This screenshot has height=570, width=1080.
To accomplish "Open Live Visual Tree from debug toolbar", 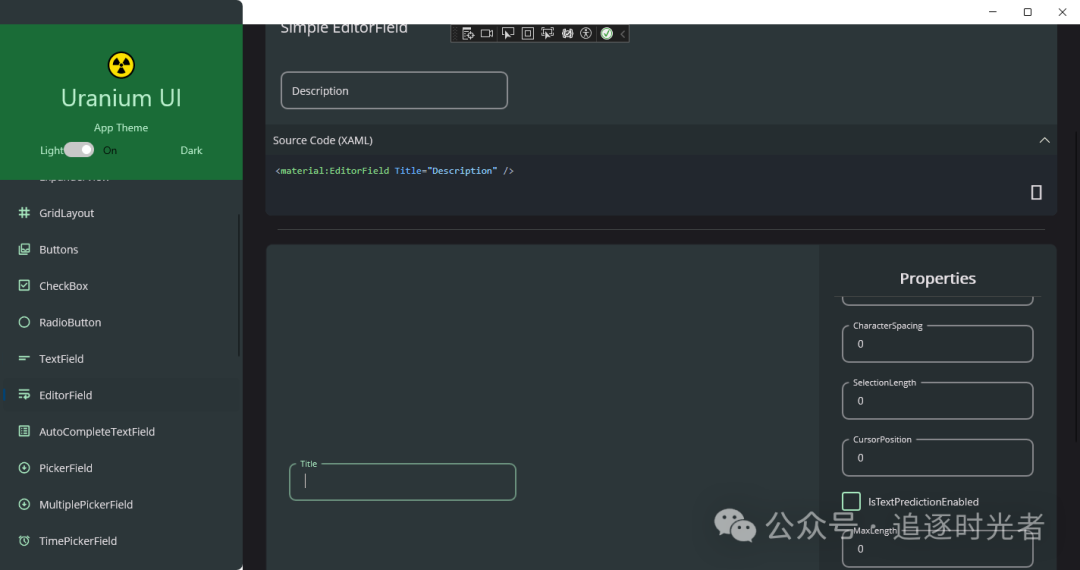I will pyautogui.click(x=467, y=34).
